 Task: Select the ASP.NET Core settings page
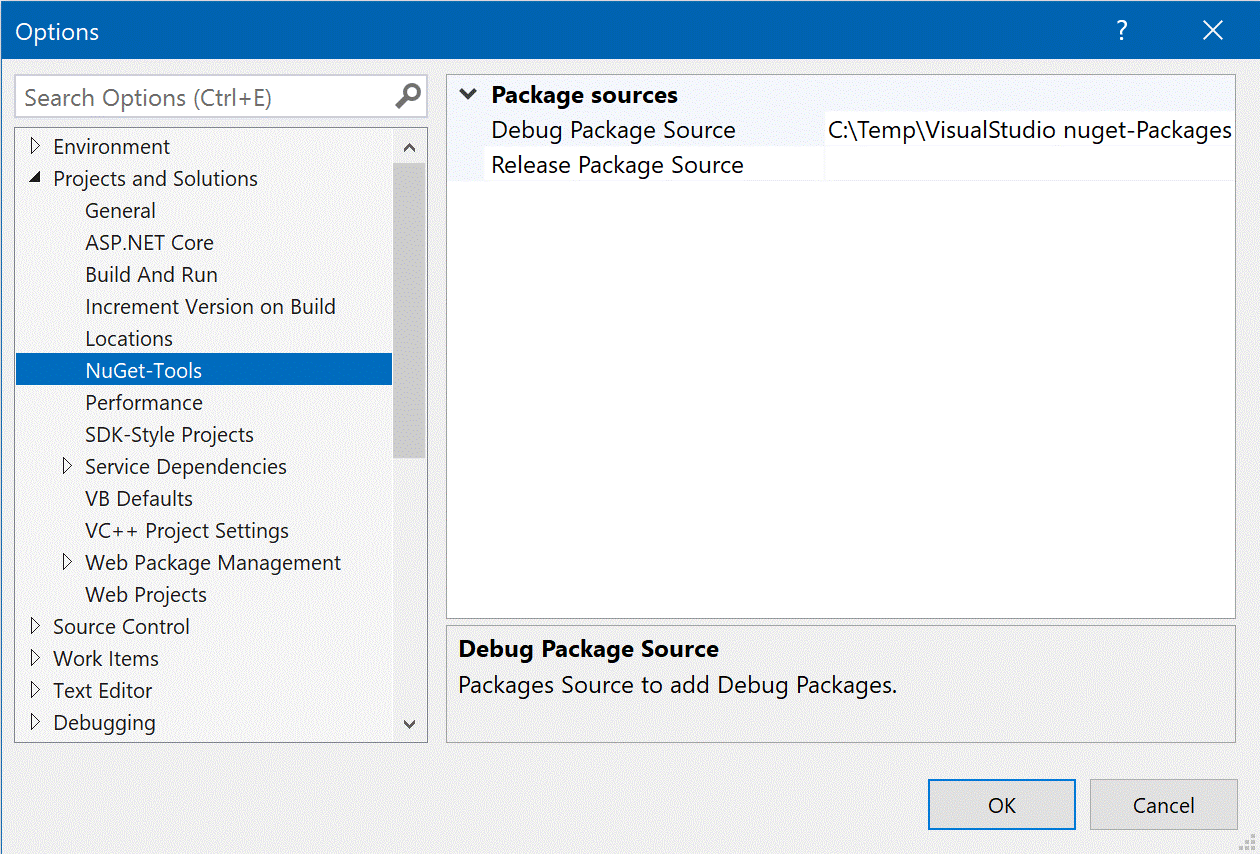coord(149,242)
